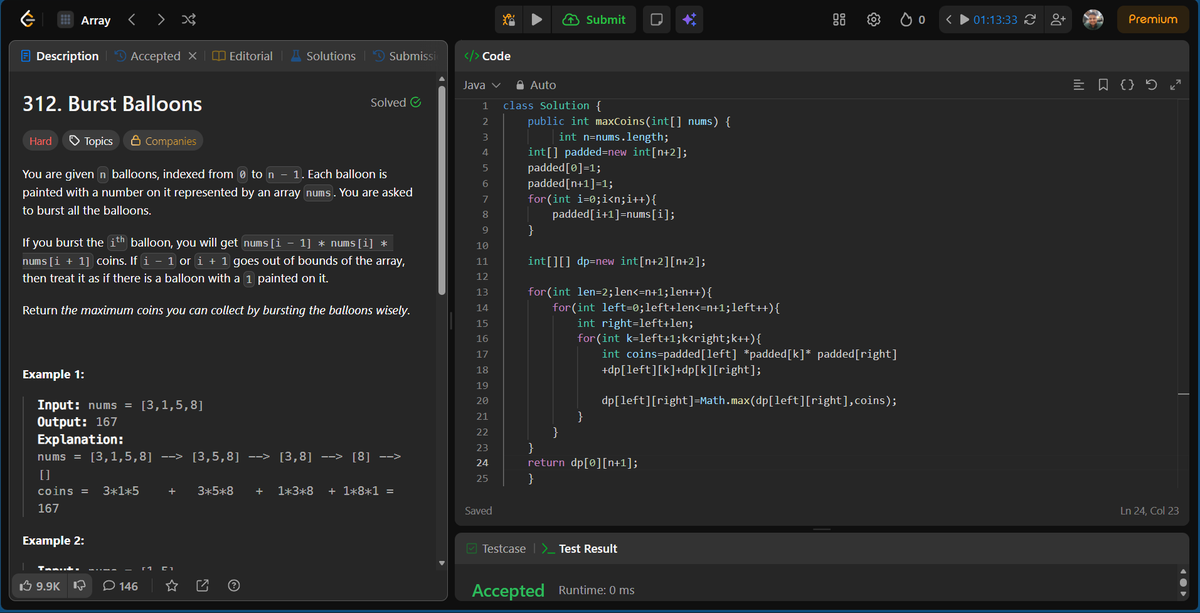Close the Accepted tab
The height and width of the screenshot is (613, 1200).
click(192, 56)
